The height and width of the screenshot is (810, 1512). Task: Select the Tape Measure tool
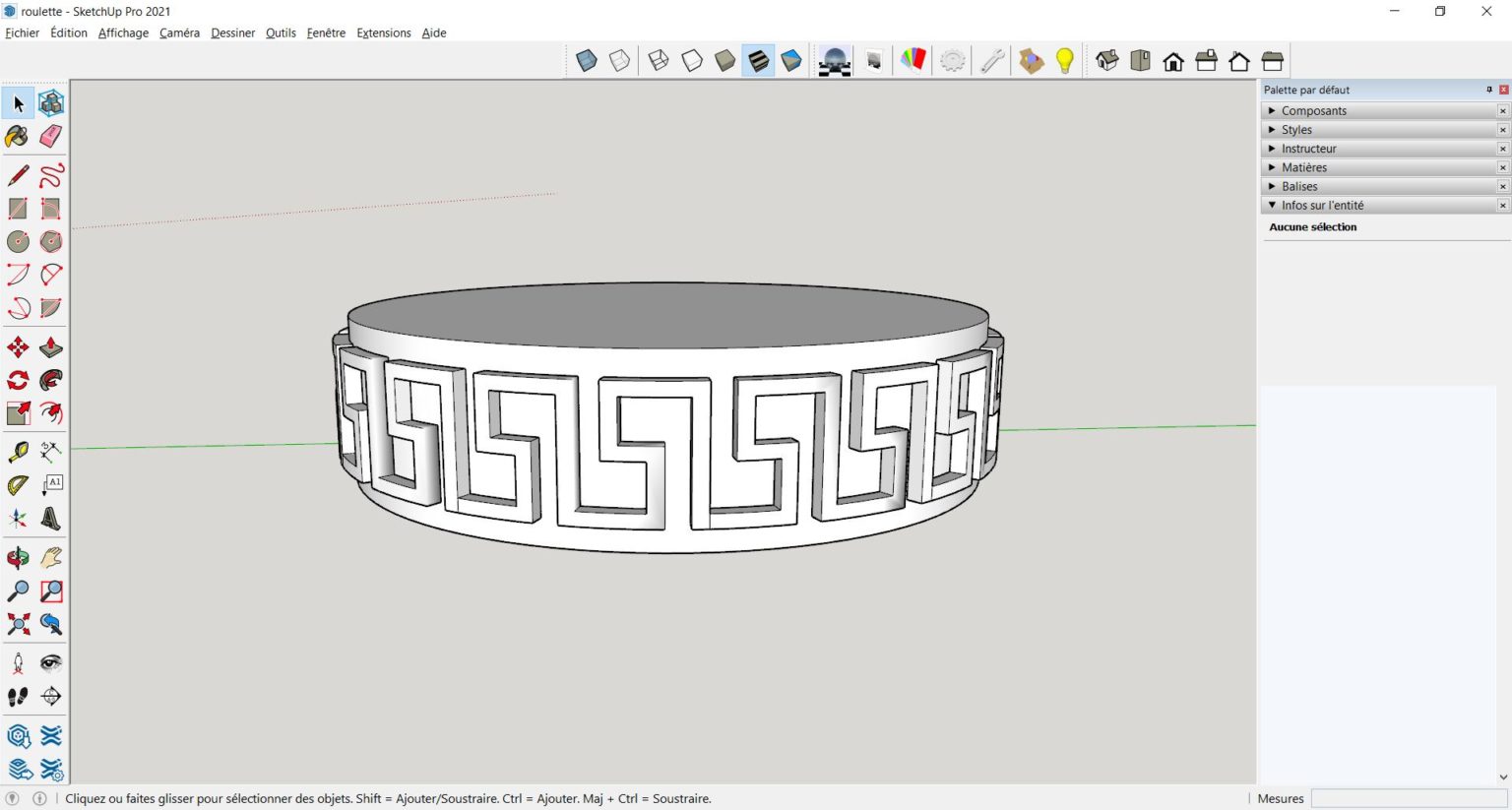coord(18,452)
